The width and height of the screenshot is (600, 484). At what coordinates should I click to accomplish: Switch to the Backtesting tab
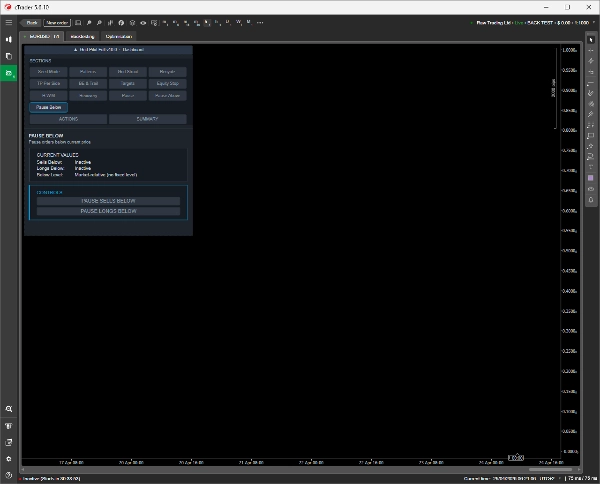[82, 36]
